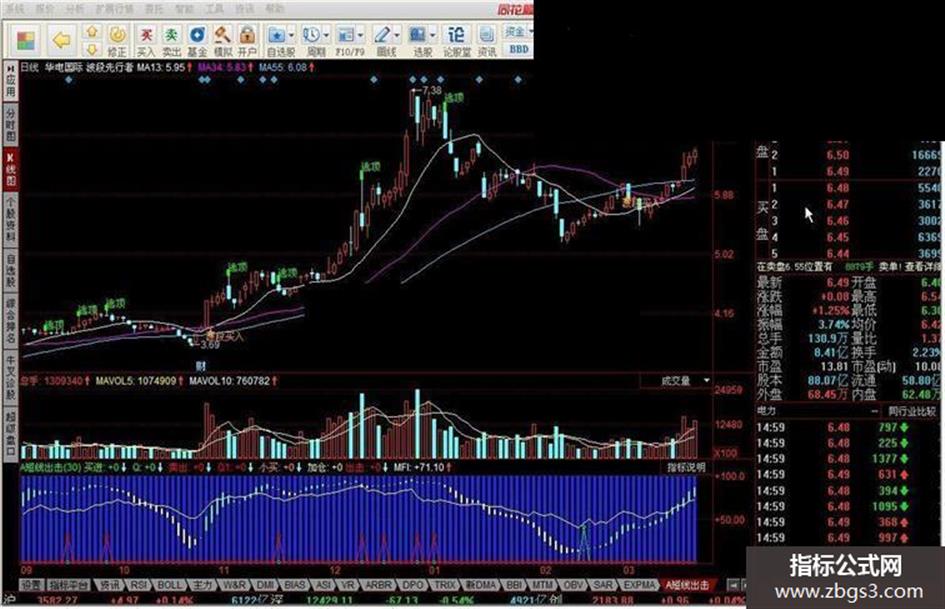
Task: Select the ASI indicator tab
Action: click(324, 585)
